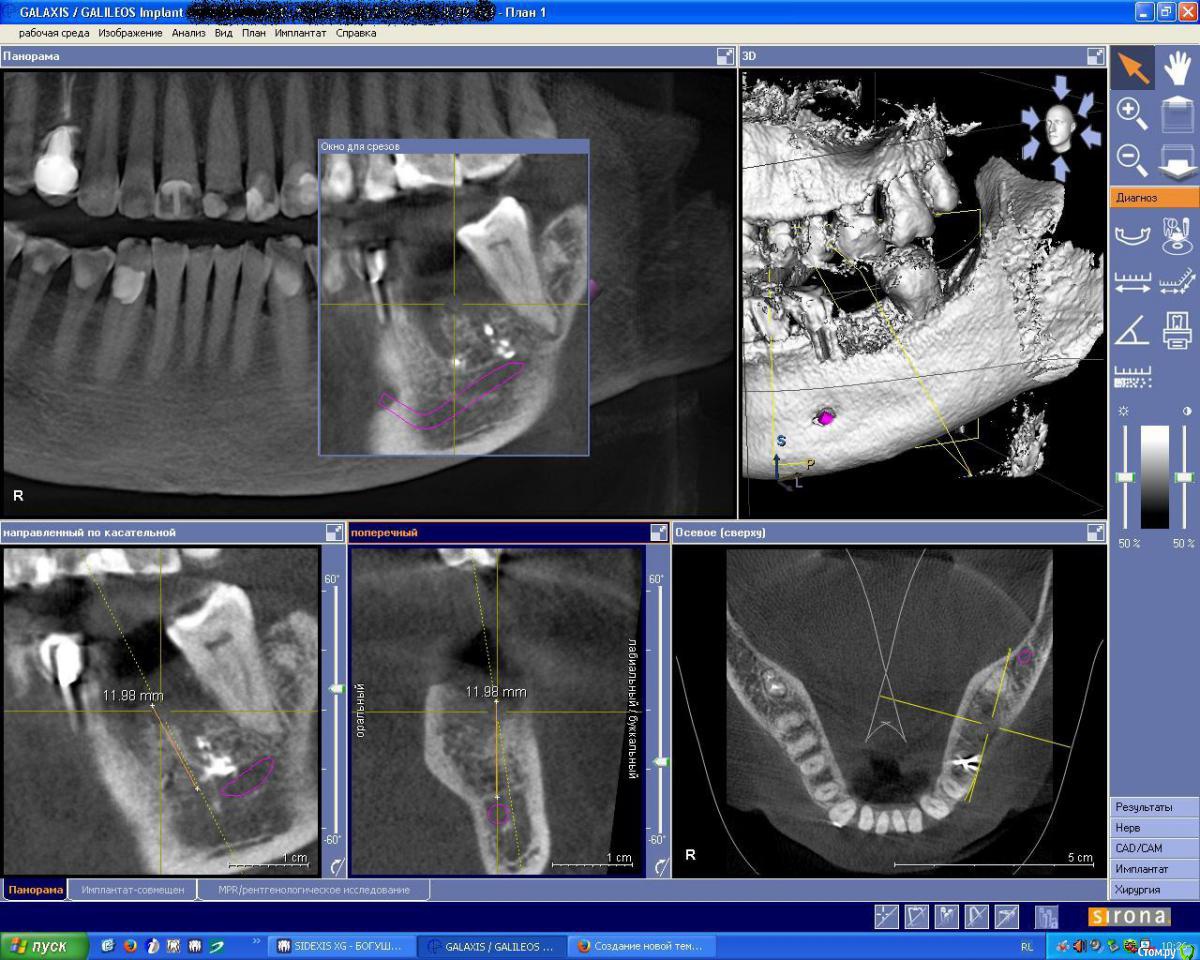Choose the jaw arch panorama curve tool
The height and width of the screenshot is (960, 1200).
click(x=1132, y=238)
